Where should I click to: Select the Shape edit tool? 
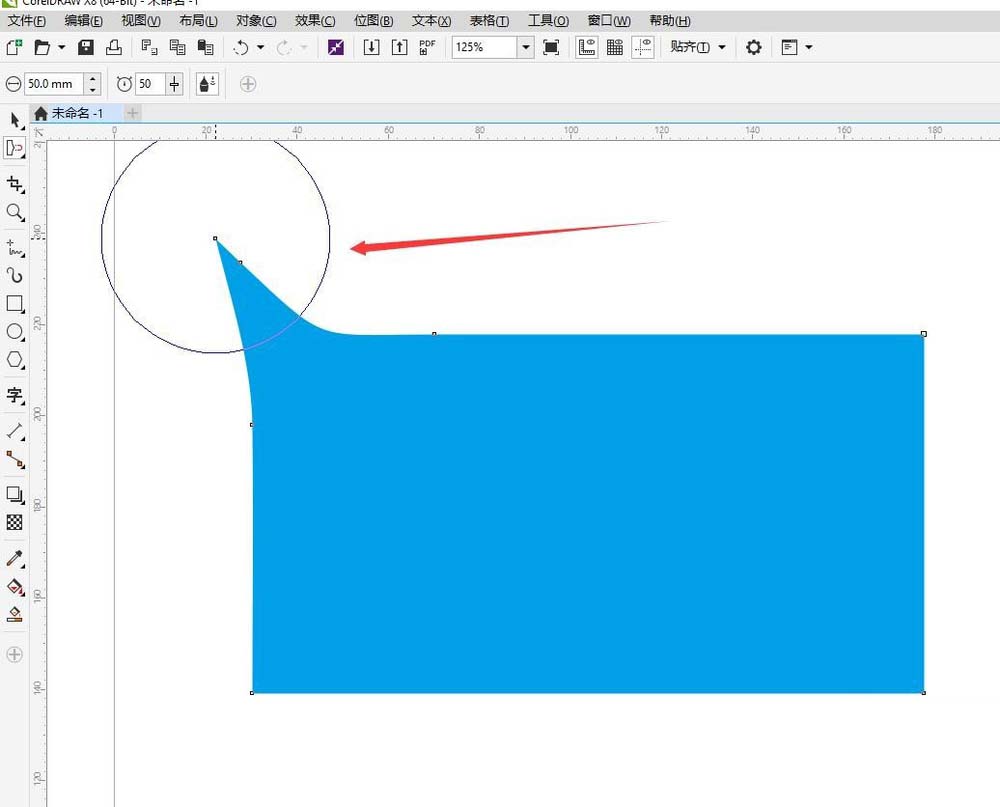tap(15, 148)
